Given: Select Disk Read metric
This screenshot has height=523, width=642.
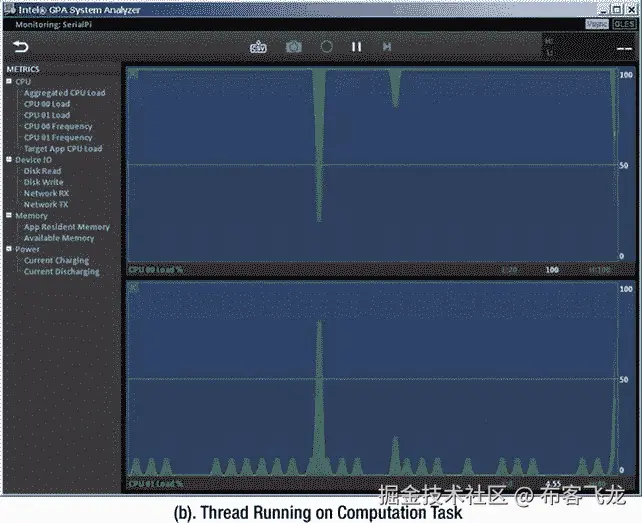Looking at the screenshot, I should [x=42, y=171].
